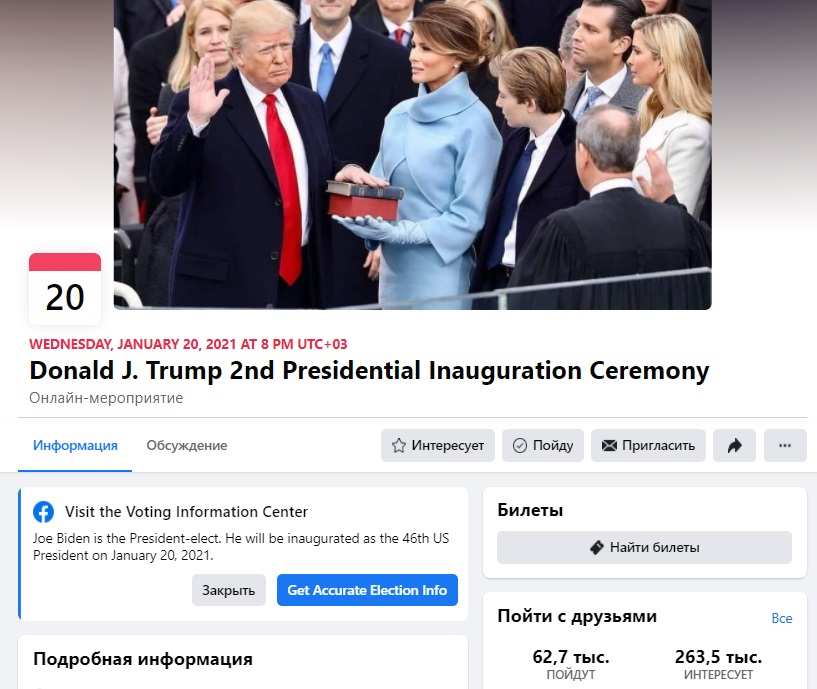Click the checkmark icon on Пойду
The width and height of the screenshot is (817, 689).
coord(519,446)
